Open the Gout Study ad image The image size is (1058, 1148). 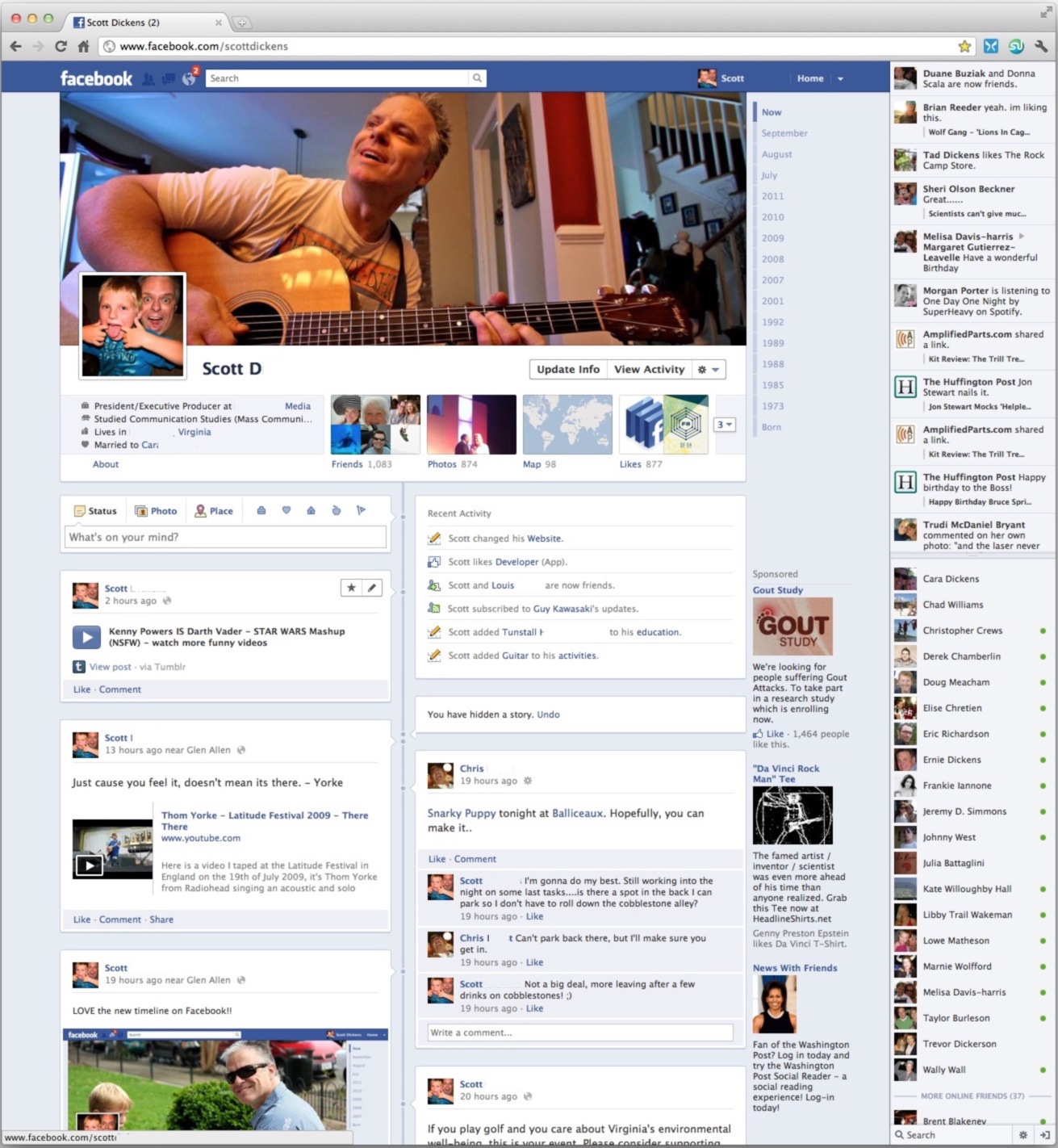coord(792,626)
